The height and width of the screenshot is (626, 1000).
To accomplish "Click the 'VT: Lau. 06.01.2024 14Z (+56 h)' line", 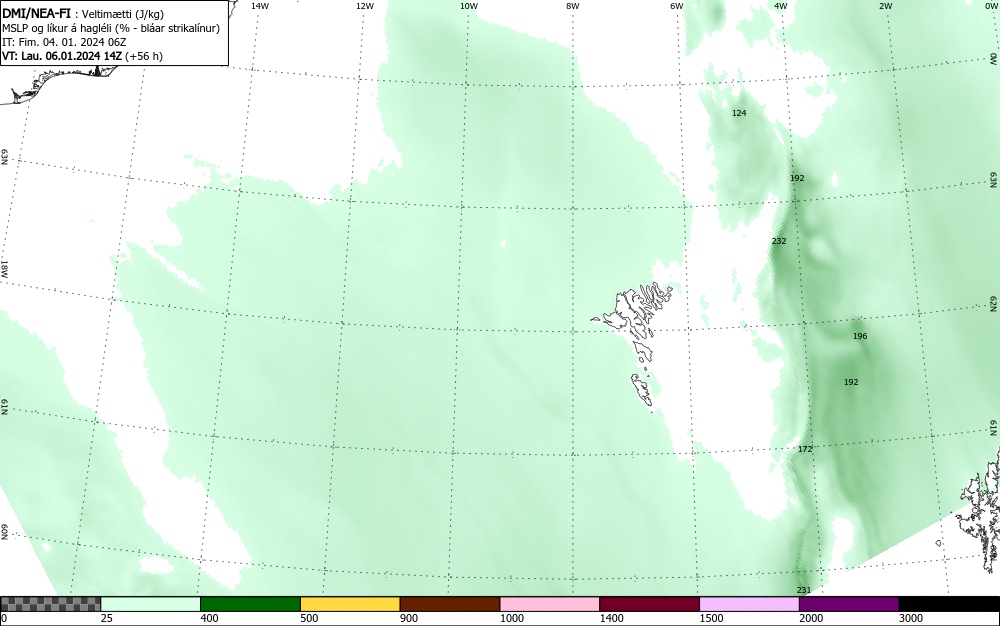I will click(x=82, y=56).
